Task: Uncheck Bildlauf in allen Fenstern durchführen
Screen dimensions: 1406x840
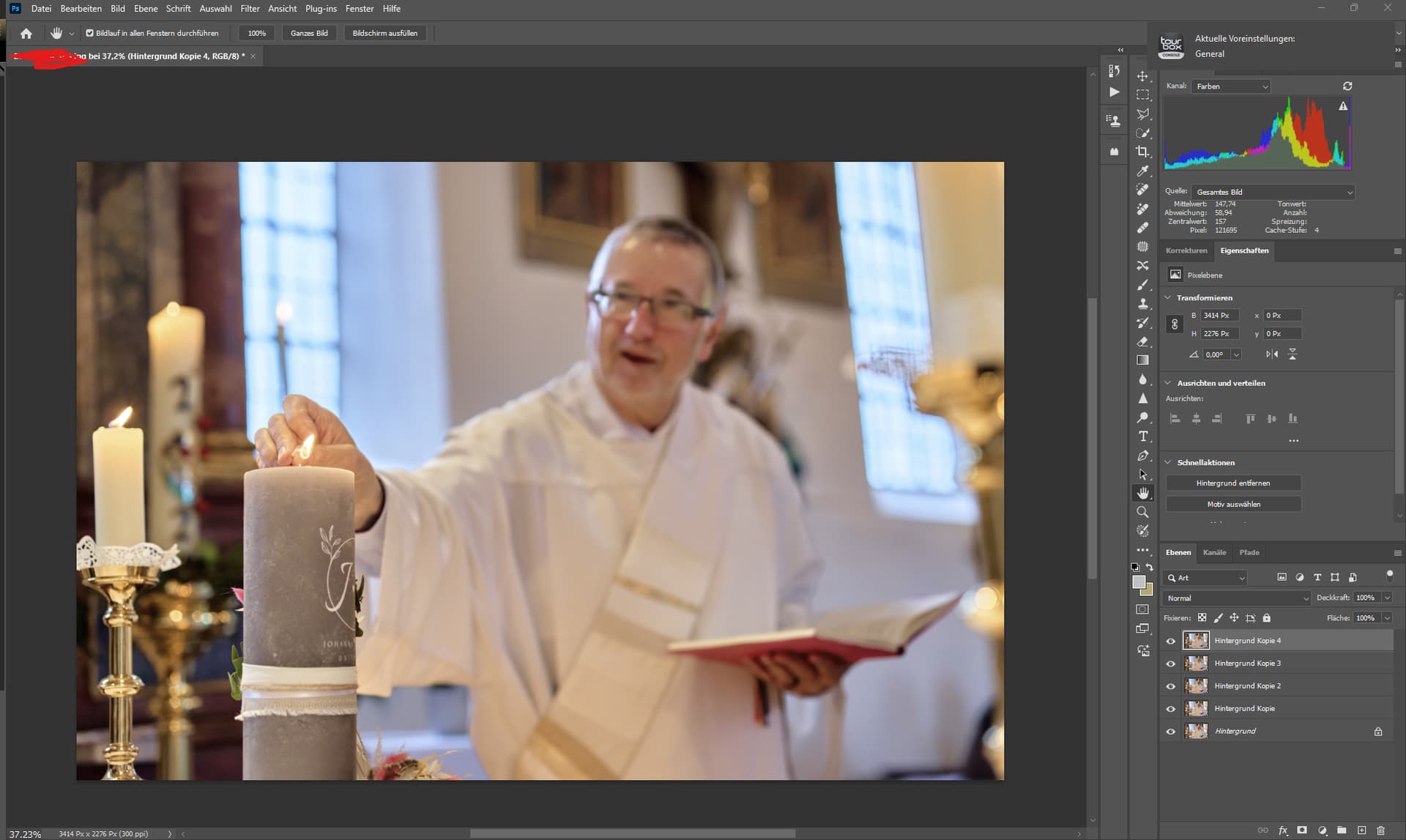Action: point(89,33)
